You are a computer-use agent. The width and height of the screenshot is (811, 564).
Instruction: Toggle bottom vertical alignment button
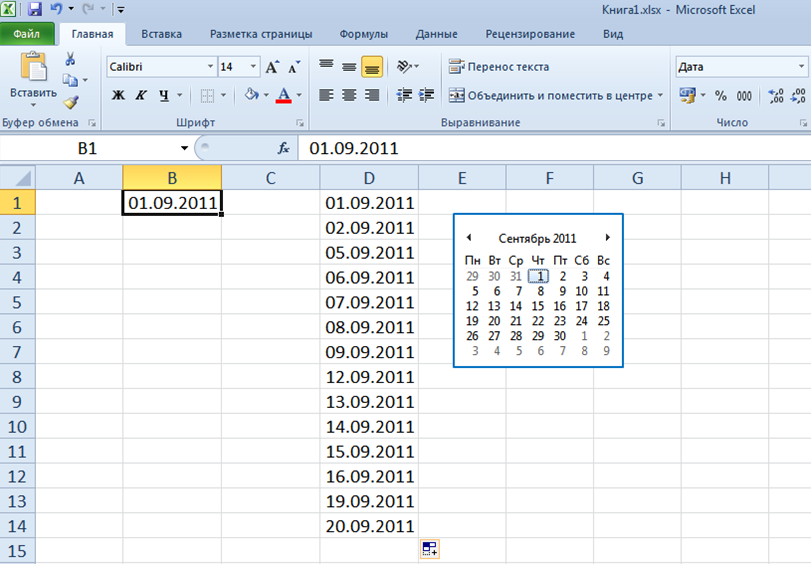coord(372,67)
